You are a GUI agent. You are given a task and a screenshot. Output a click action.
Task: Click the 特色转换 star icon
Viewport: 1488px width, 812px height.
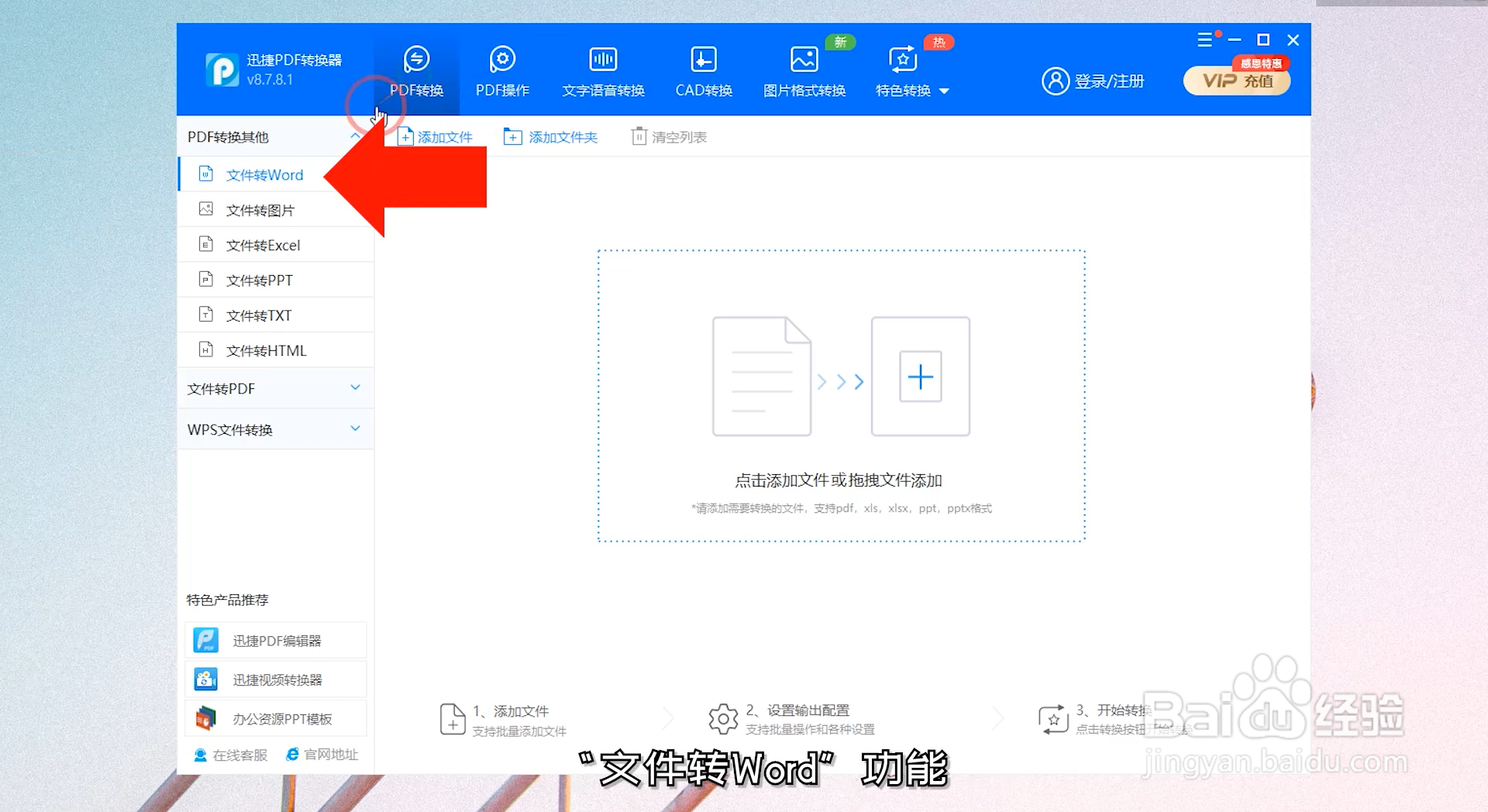(903, 59)
